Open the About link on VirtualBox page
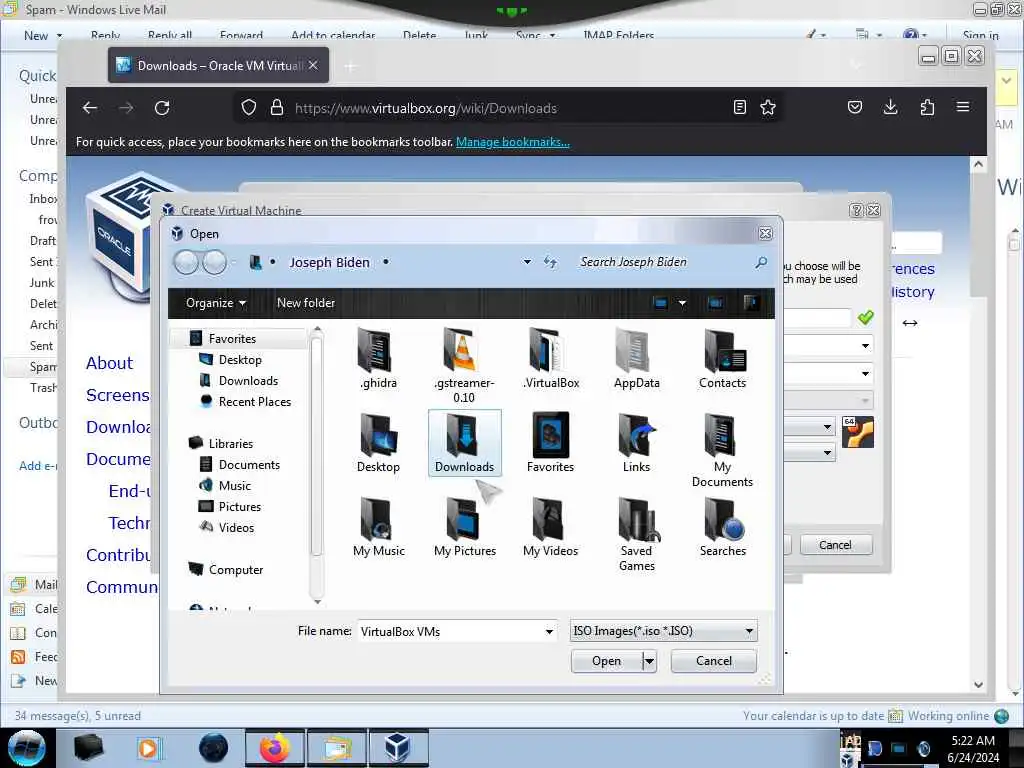 [109, 363]
